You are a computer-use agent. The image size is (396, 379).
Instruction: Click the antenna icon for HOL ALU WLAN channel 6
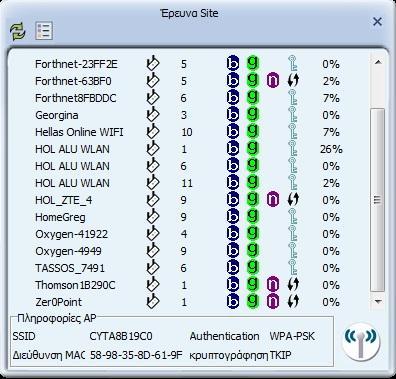point(153,165)
